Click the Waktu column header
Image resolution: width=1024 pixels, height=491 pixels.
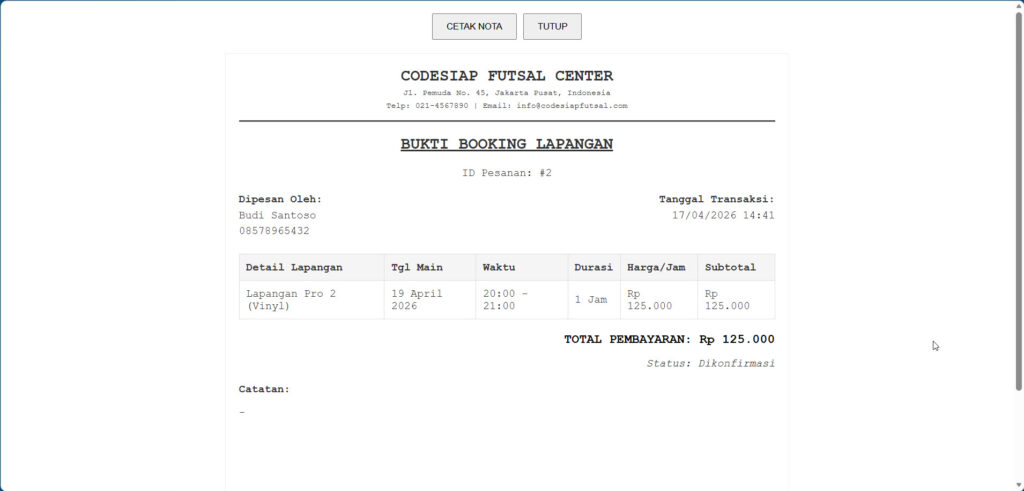click(499, 267)
